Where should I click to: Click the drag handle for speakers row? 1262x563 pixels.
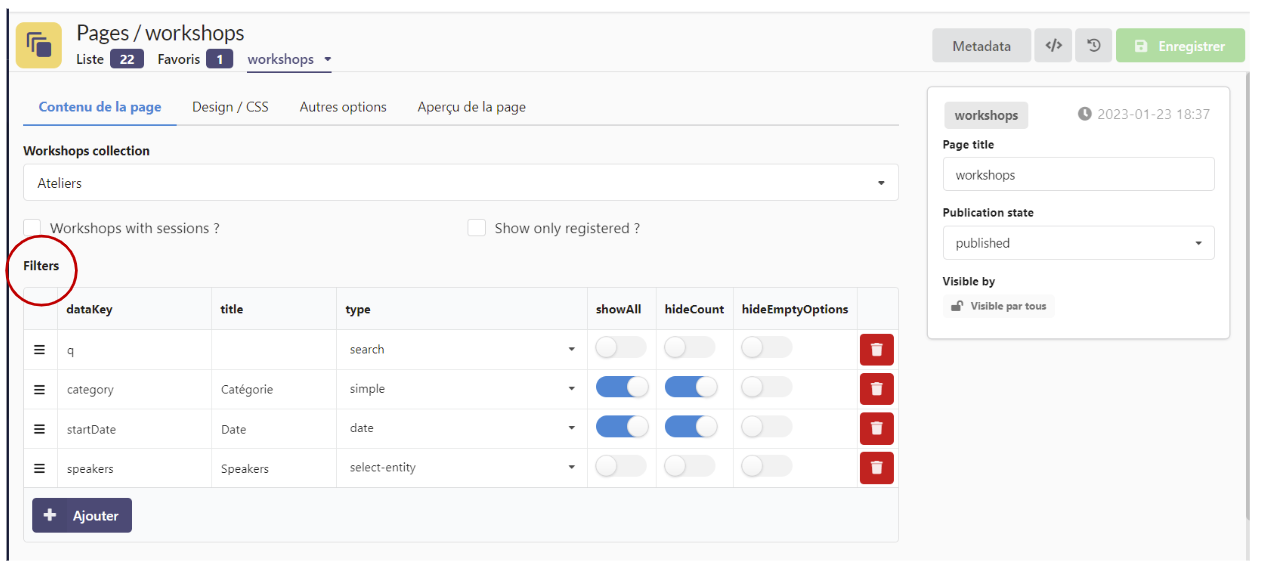point(40,468)
